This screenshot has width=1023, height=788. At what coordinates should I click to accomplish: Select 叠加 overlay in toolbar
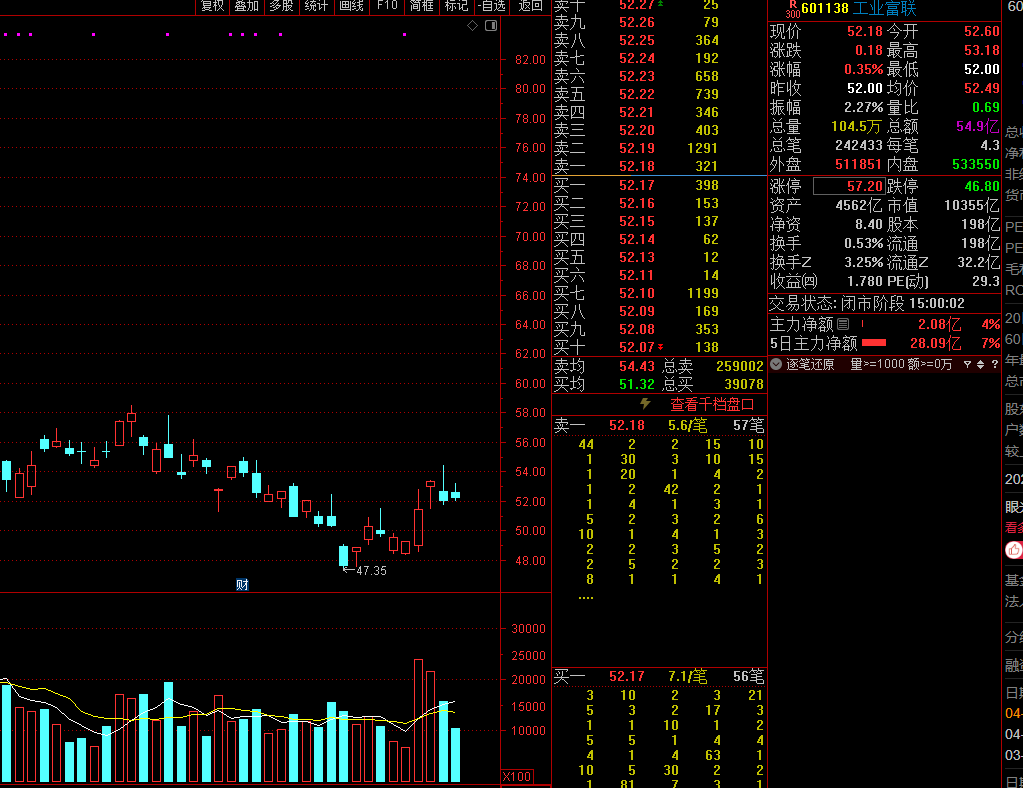pos(247,6)
